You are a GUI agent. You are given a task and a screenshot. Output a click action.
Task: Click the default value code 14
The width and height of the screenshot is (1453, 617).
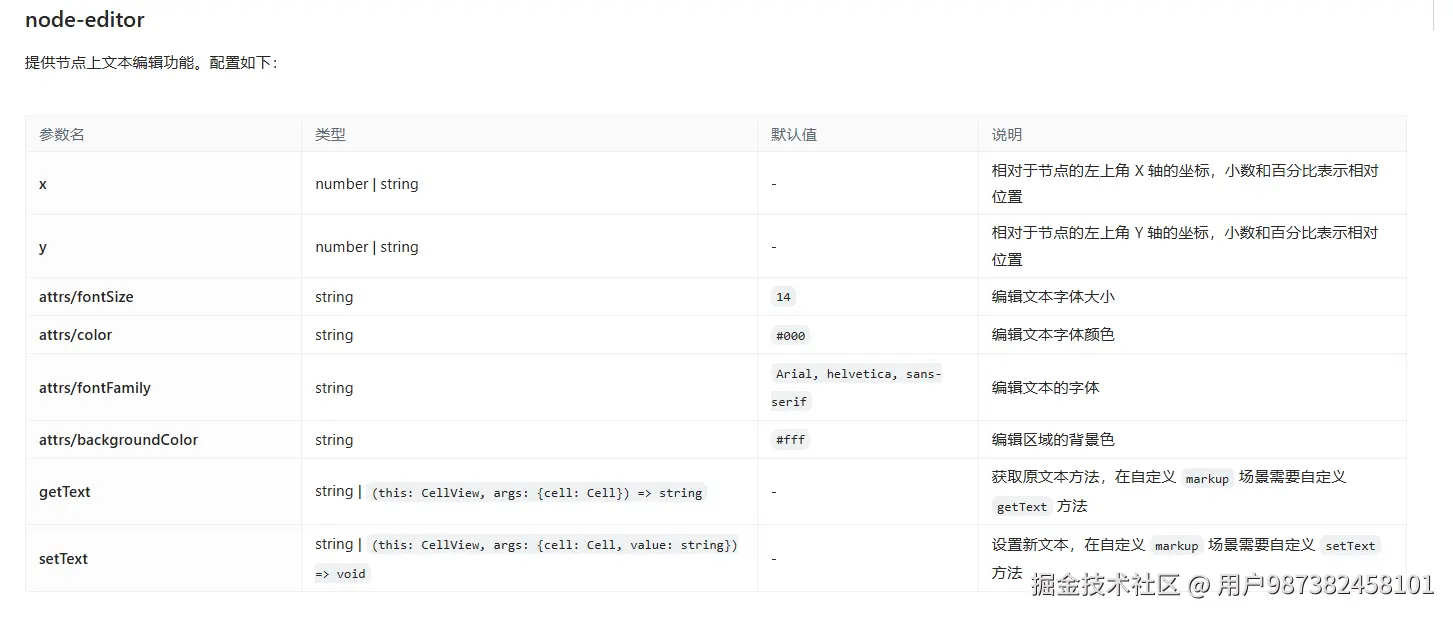point(783,297)
